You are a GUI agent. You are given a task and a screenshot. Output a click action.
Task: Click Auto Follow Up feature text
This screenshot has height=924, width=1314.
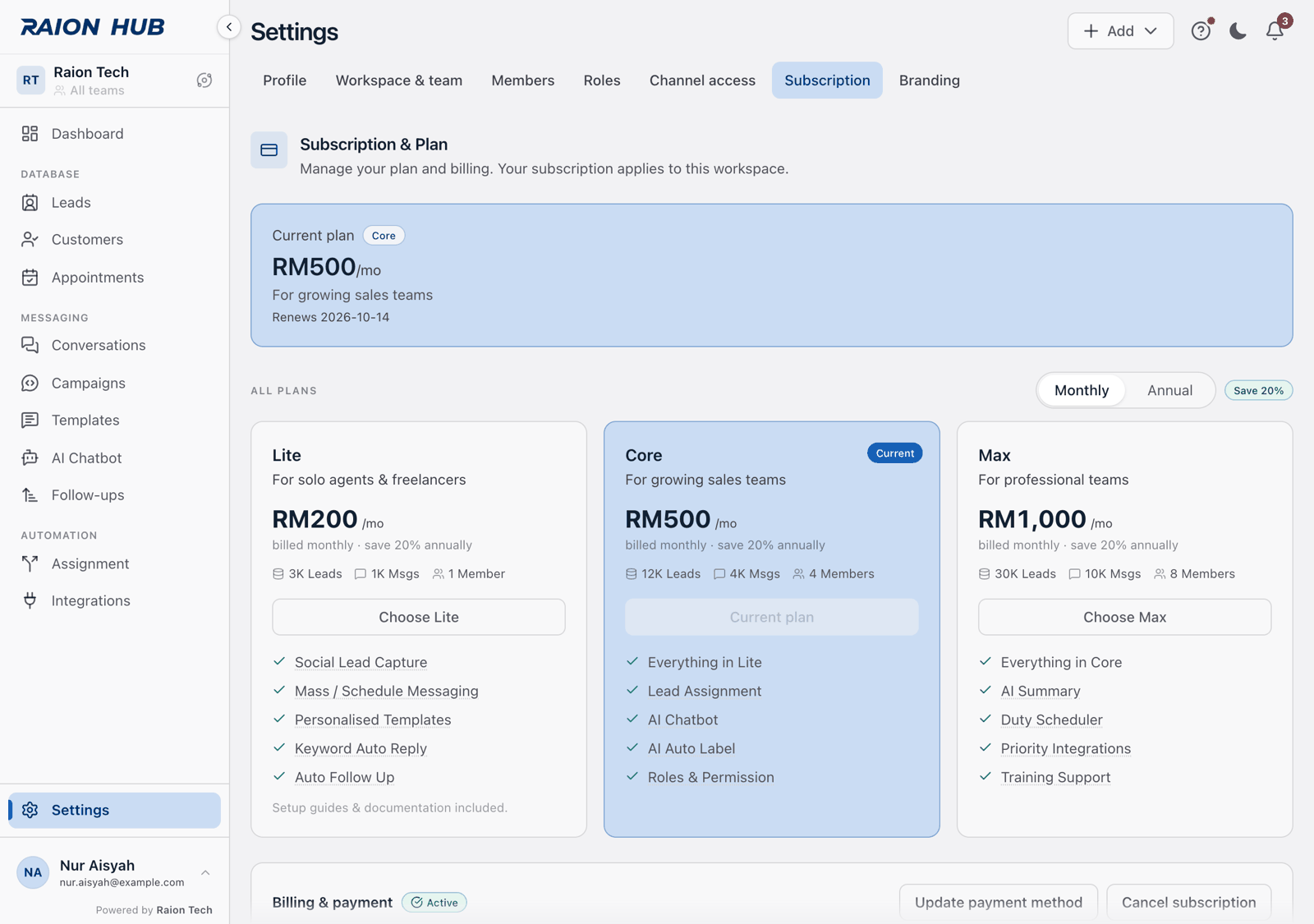point(344,778)
